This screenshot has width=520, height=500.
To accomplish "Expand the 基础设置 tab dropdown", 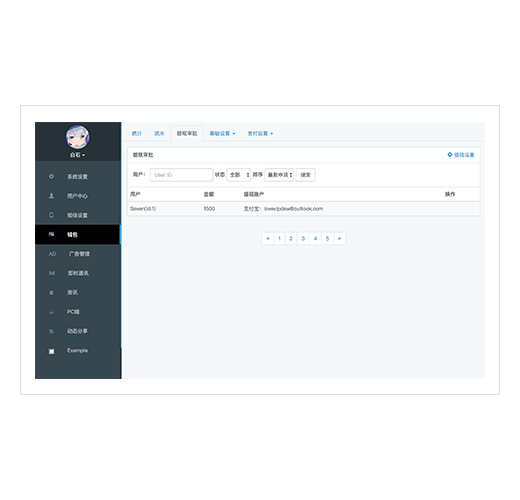I will click(x=222, y=133).
